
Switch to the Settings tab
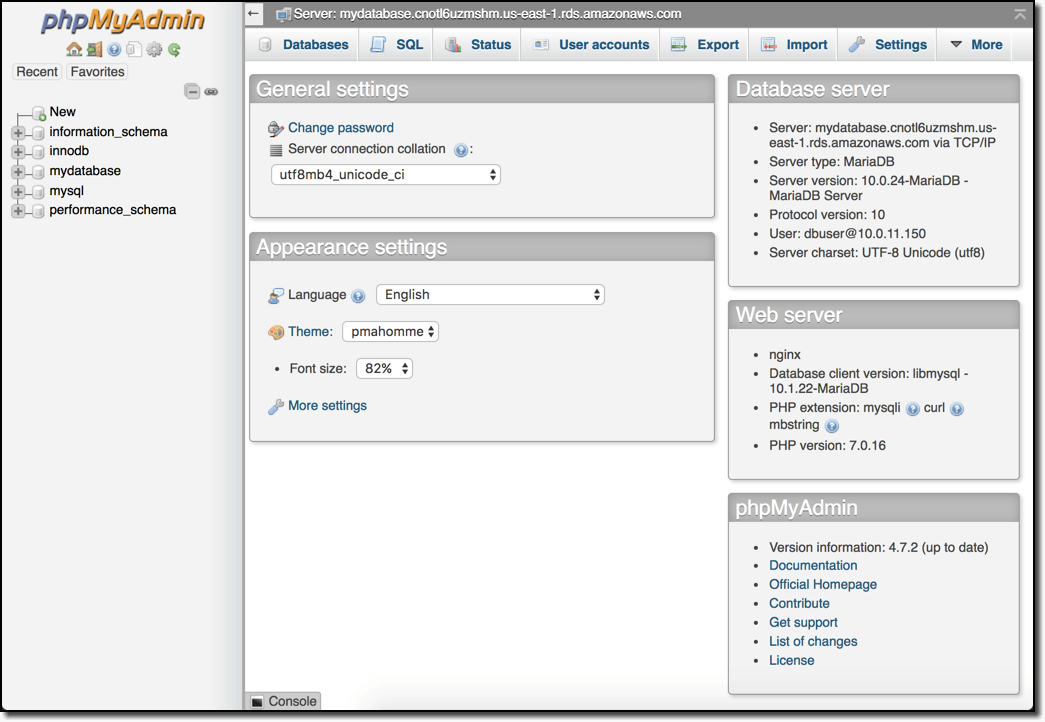tap(887, 45)
